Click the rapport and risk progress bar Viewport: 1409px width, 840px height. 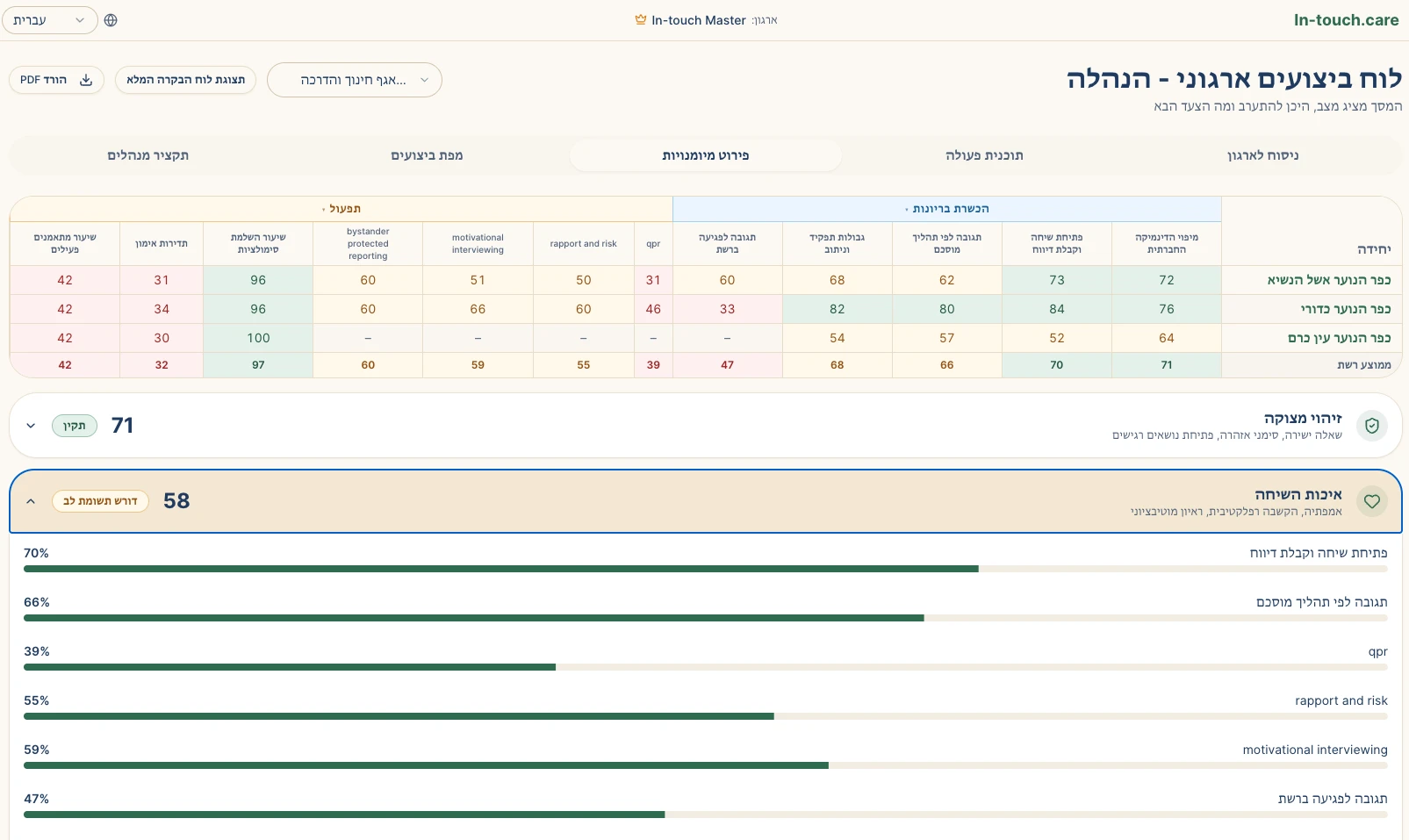pos(706,716)
